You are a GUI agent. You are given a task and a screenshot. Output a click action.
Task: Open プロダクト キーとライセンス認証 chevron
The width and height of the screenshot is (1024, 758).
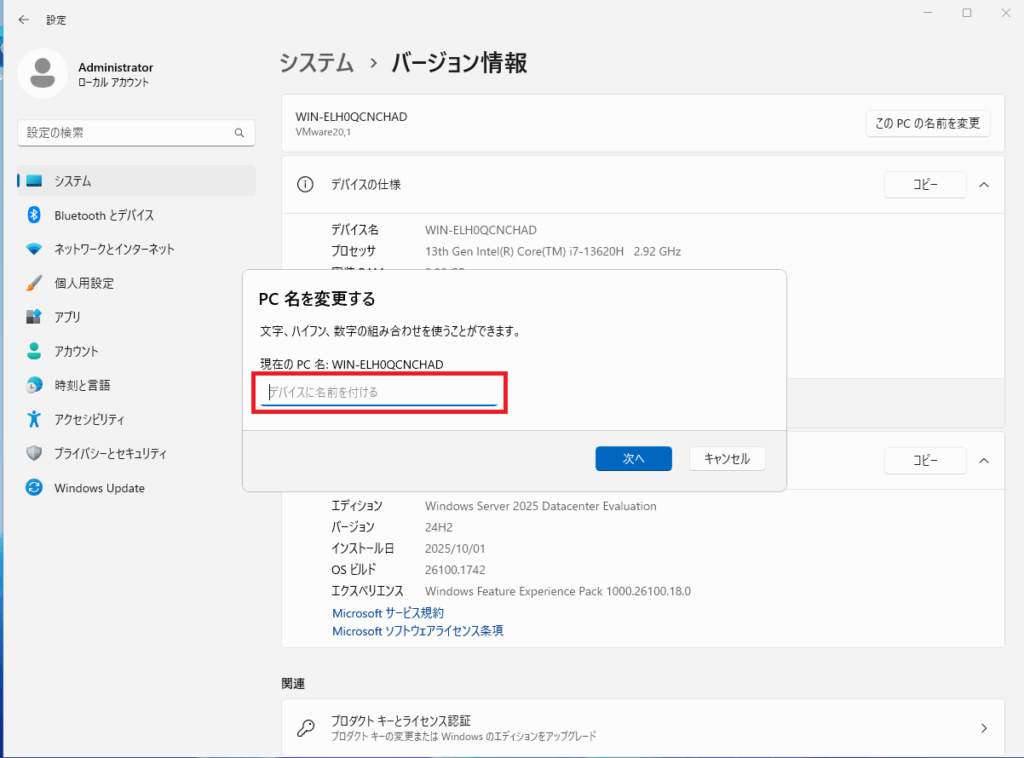tap(984, 728)
